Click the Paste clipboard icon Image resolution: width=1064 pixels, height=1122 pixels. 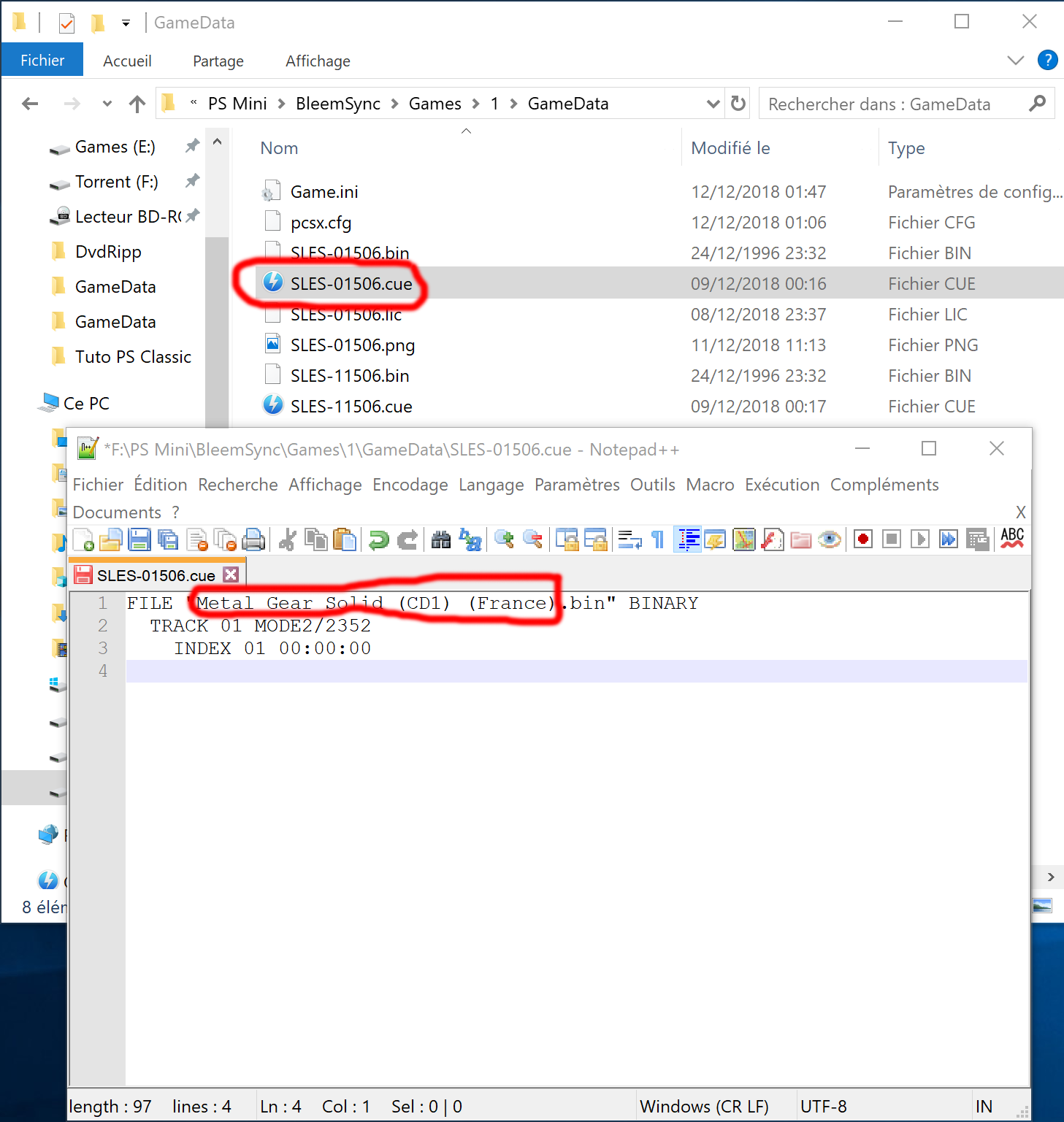click(x=345, y=539)
